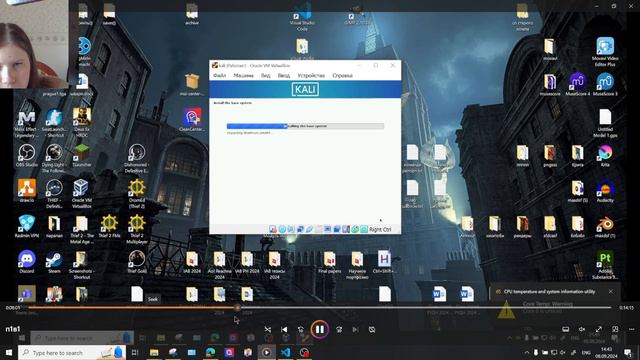Toggle shuffle in the media player
Image resolution: width=640 pixels, height=360 pixels.
tap(267, 329)
